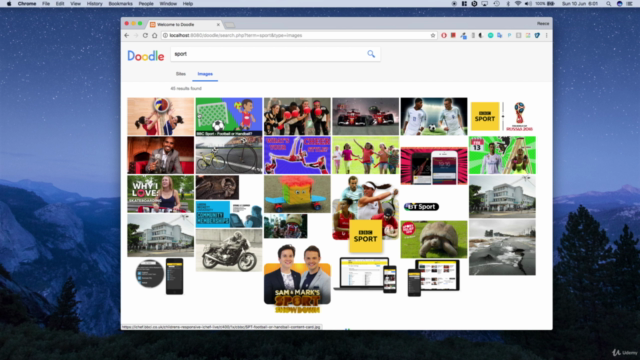The width and height of the screenshot is (640, 360).
Task: Open the Sam & Mark's Sport Showdown image
Action: pyautogui.click(x=297, y=279)
